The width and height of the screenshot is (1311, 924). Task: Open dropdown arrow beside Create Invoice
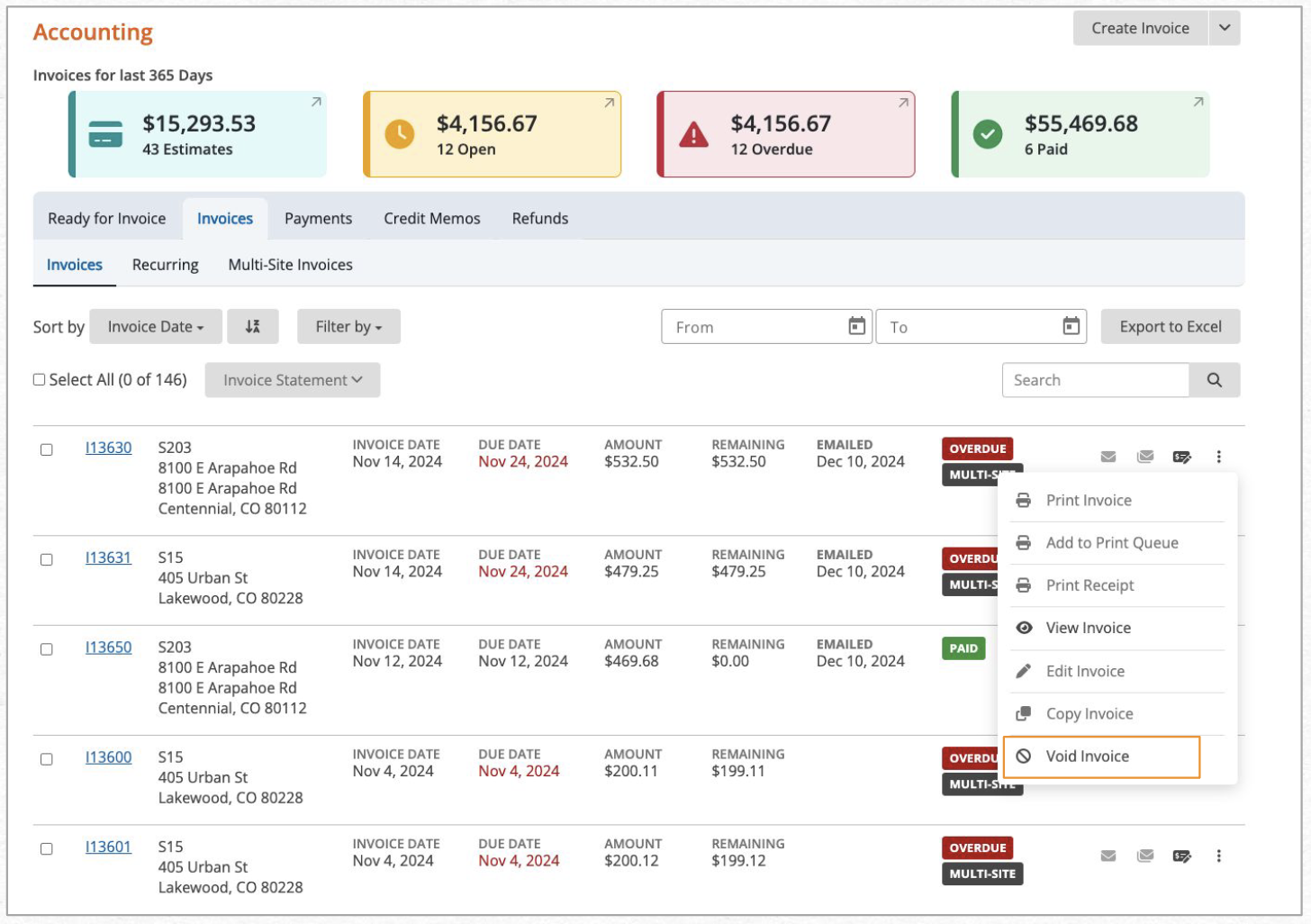[x=1225, y=28]
